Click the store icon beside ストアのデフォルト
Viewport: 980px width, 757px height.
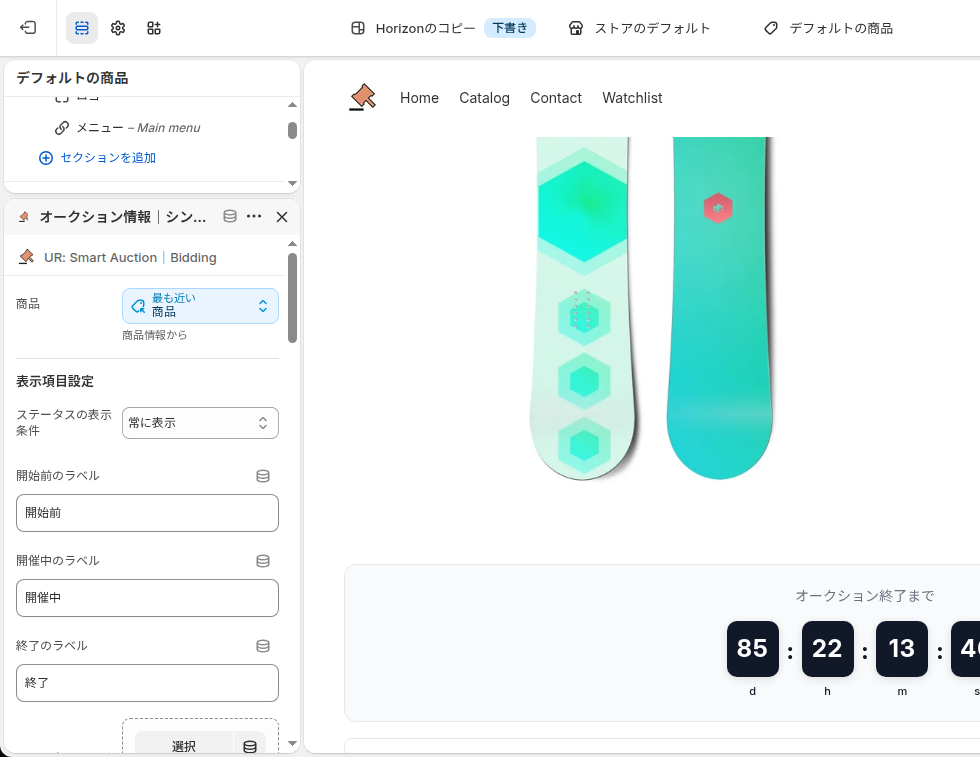tap(576, 28)
